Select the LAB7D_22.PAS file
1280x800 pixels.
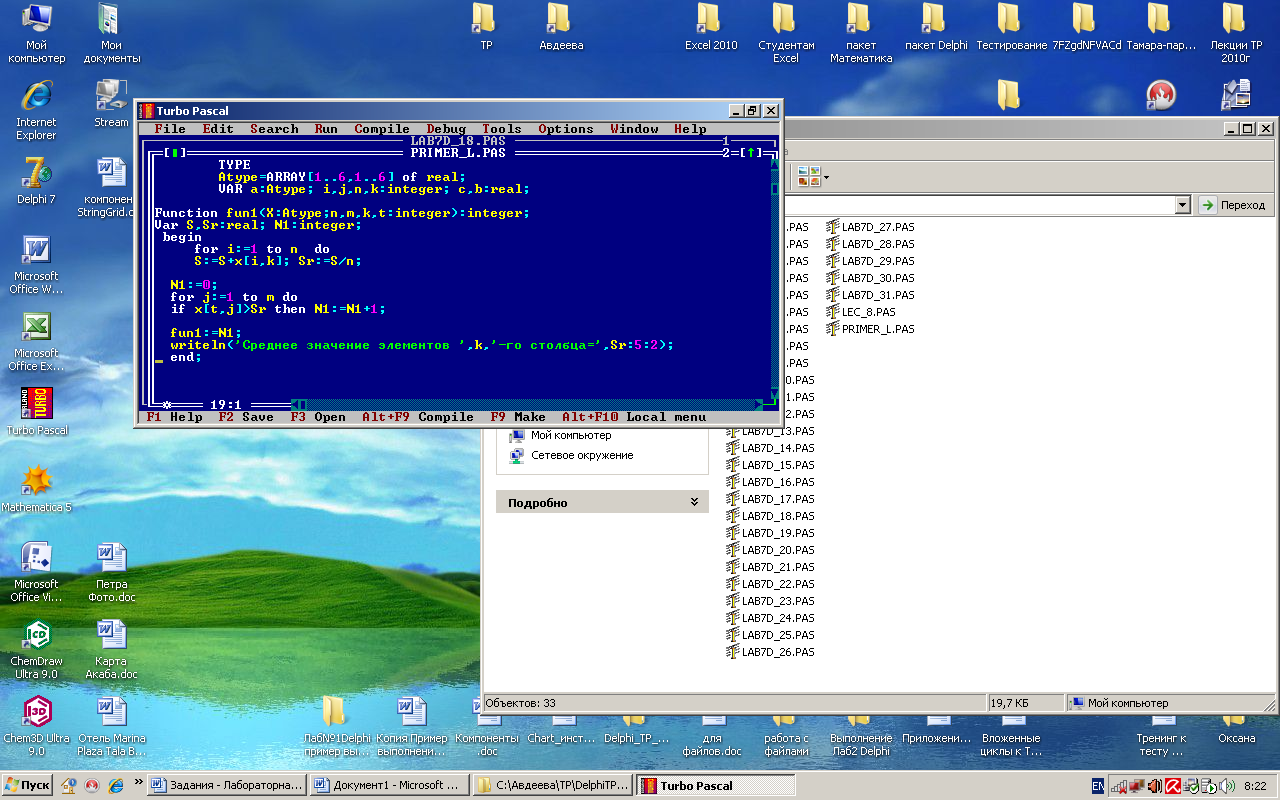coord(770,584)
